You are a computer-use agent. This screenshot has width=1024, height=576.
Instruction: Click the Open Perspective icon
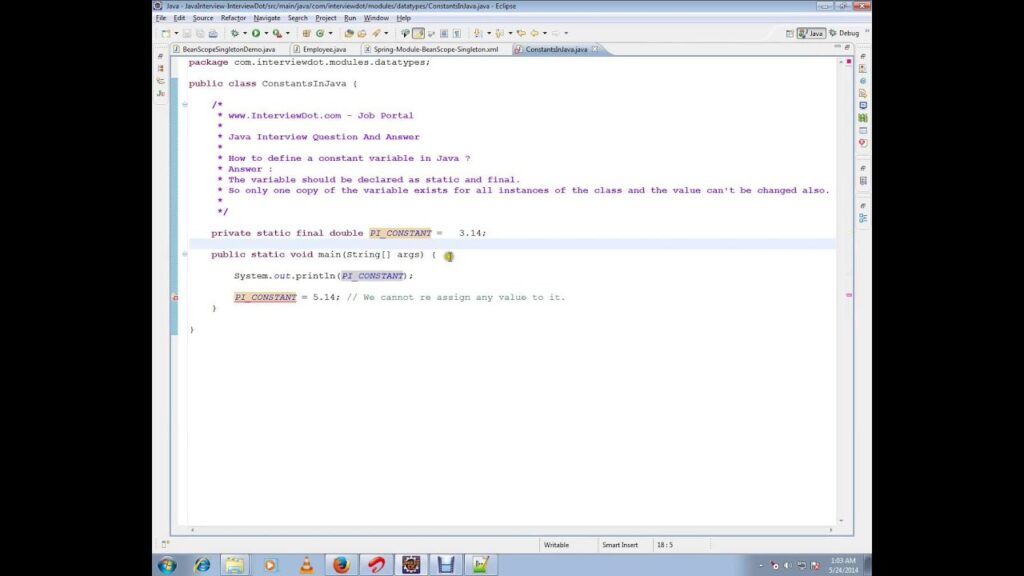(x=790, y=33)
